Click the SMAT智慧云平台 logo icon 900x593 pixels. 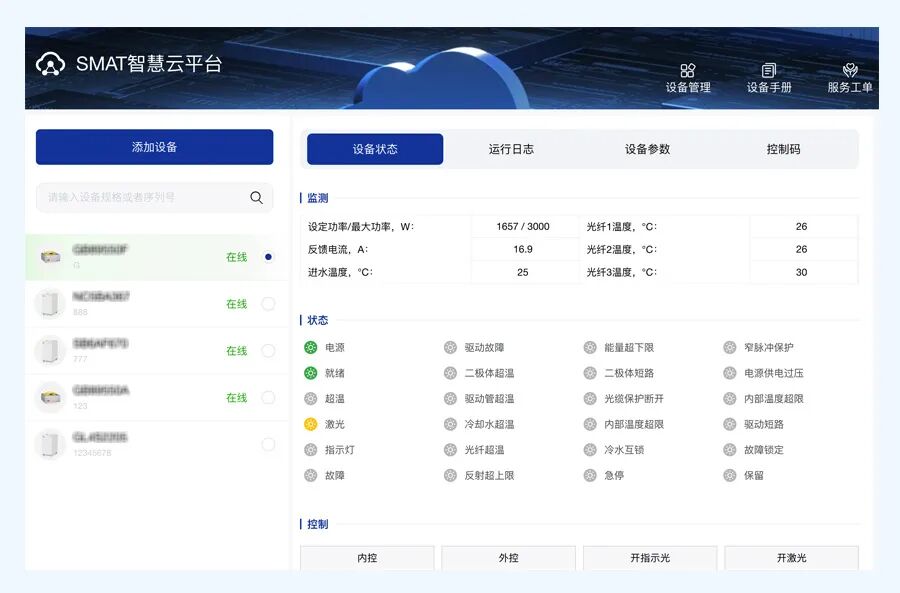click(x=49, y=63)
